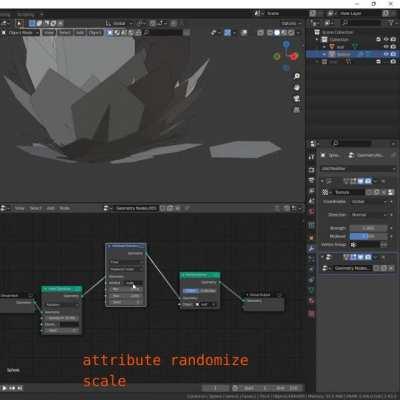The image size is (400, 400).
Task: Open Coordinates dropdown set to Global
Action: tap(368, 202)
